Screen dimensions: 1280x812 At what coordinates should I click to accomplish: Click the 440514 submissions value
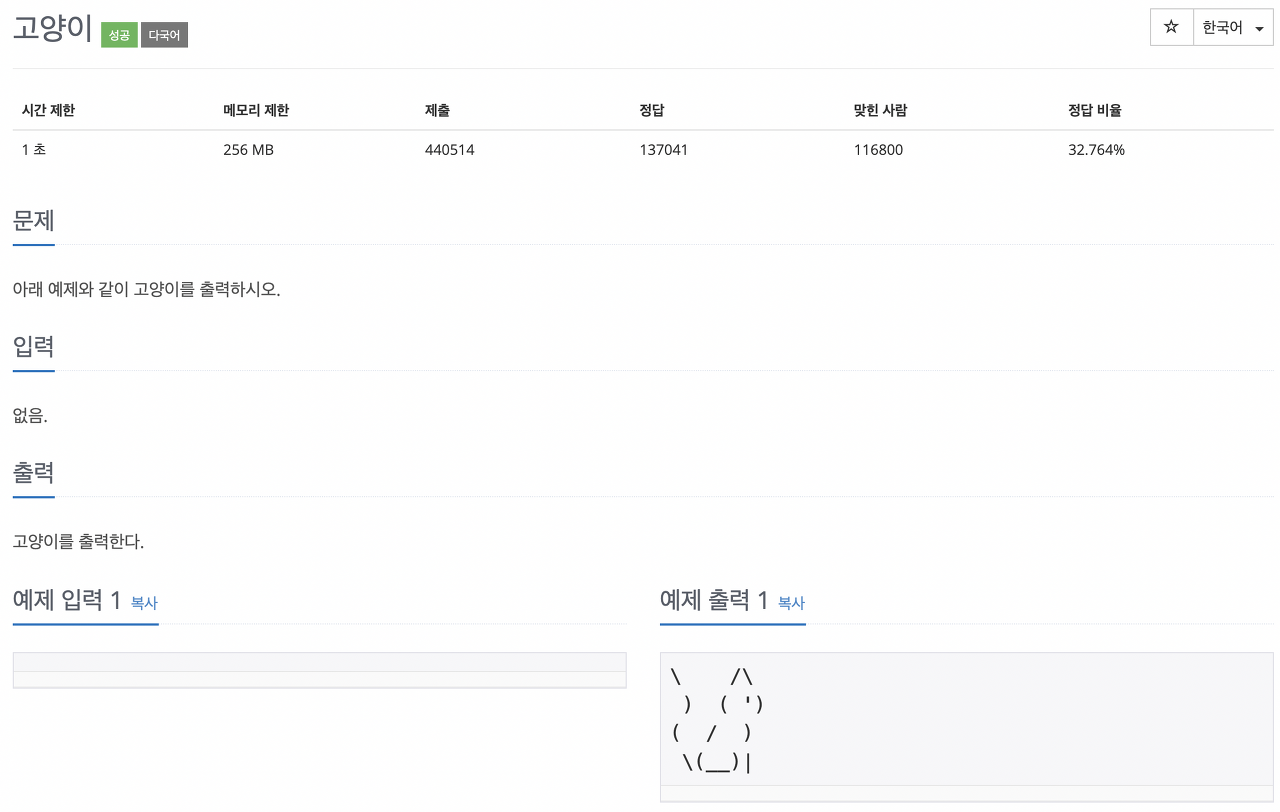tap(449, 150)
